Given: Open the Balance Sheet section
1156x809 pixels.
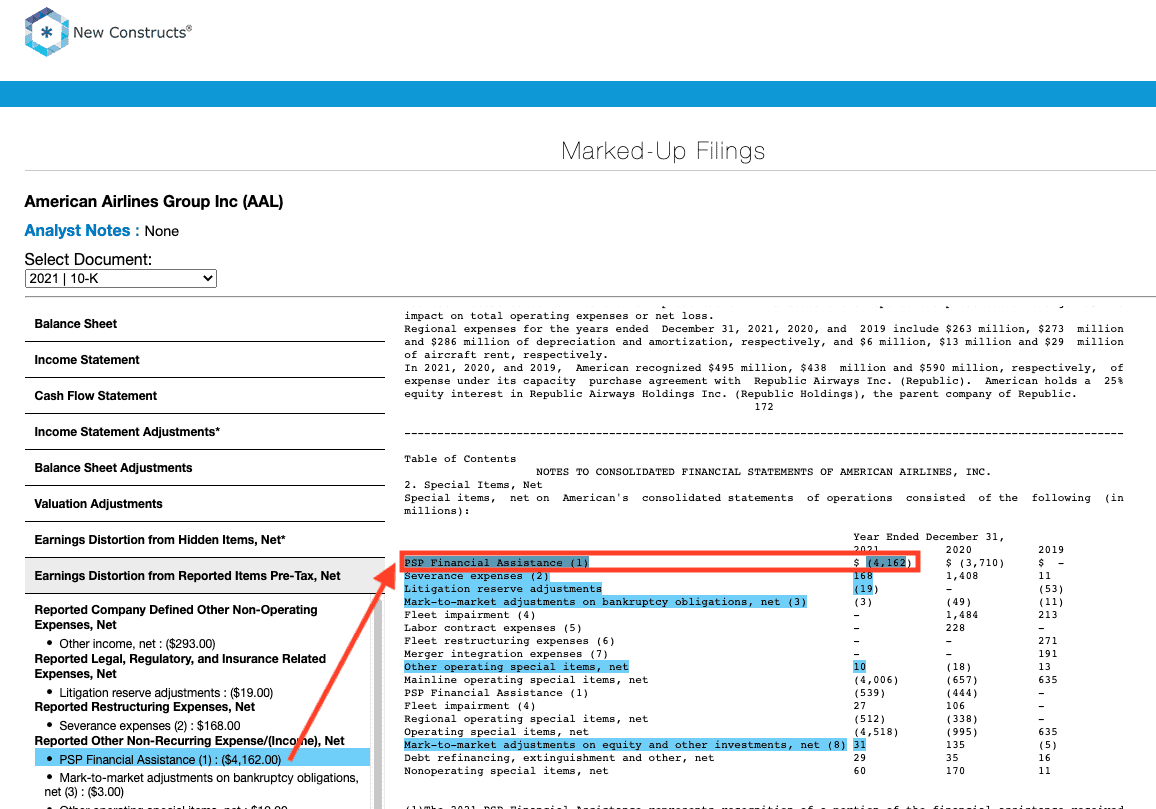Looking at the screenshot, I should click(205, 324).
